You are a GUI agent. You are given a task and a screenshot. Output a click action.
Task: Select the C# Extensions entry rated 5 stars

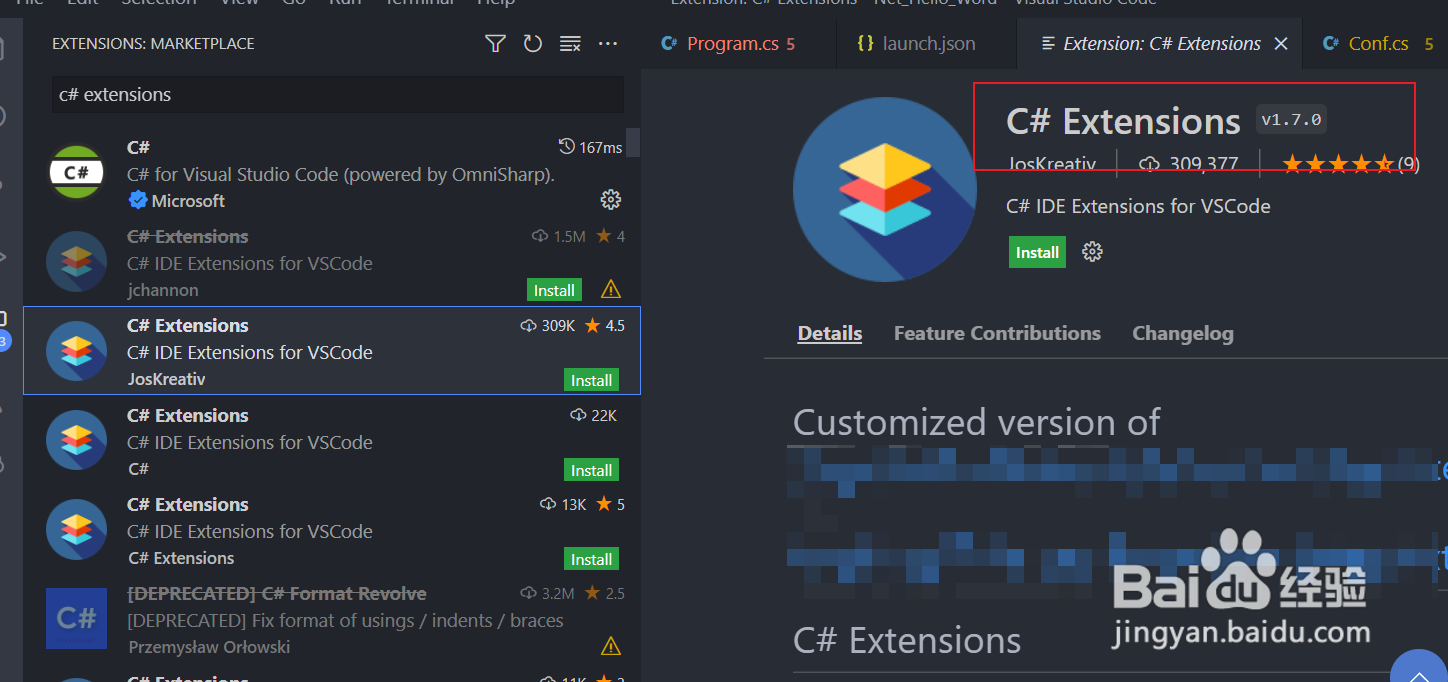(331, 530)
